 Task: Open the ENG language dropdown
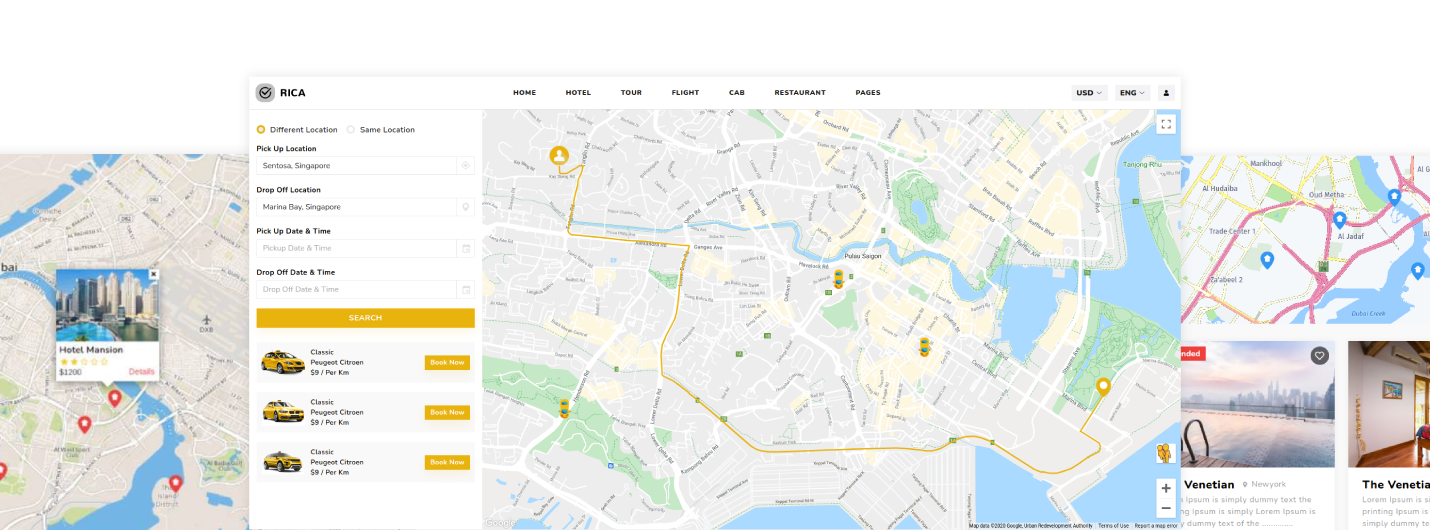pyautogui.click(x=1131, y=93)
